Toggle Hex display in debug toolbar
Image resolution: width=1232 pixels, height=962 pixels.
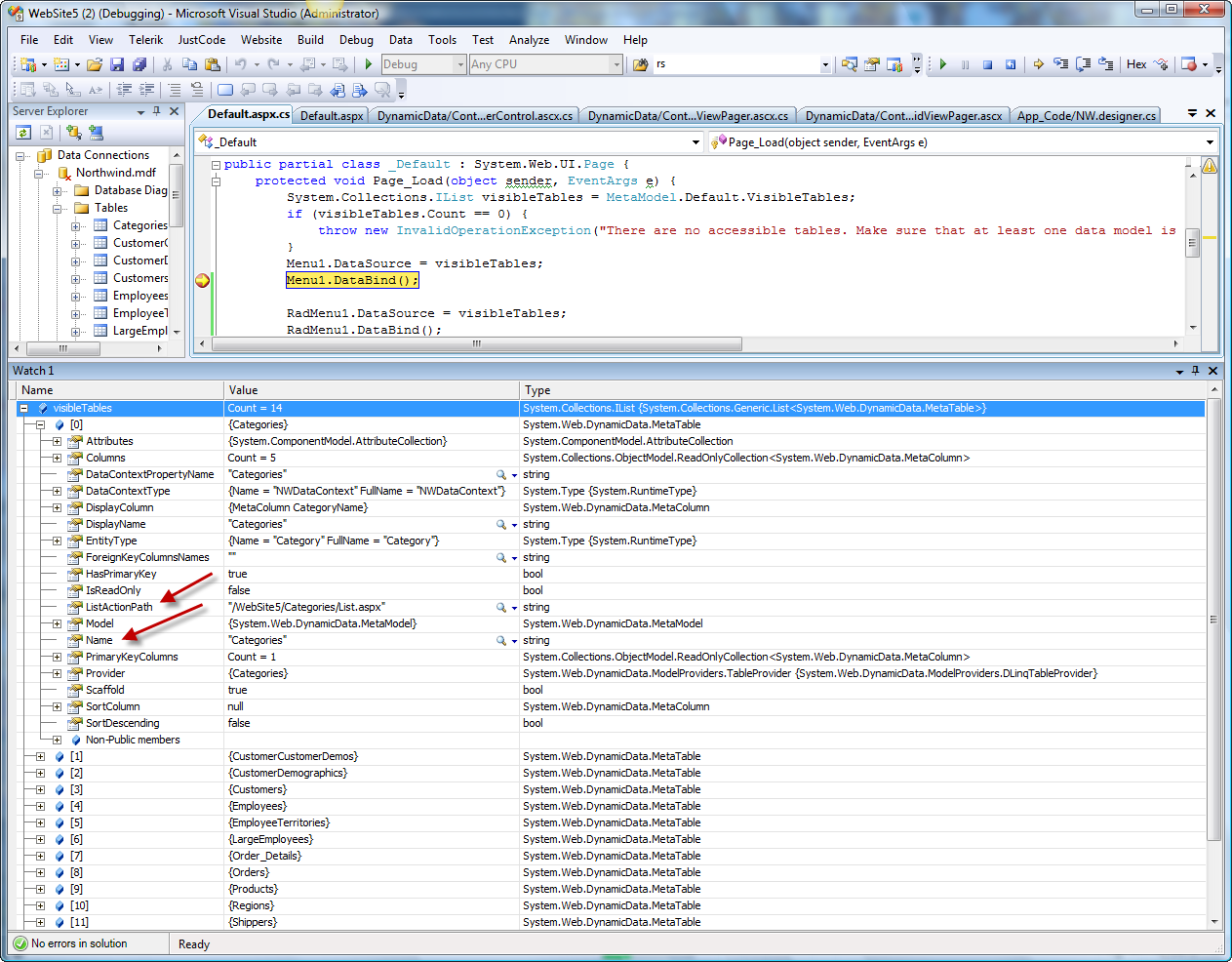click(1136, 64)
